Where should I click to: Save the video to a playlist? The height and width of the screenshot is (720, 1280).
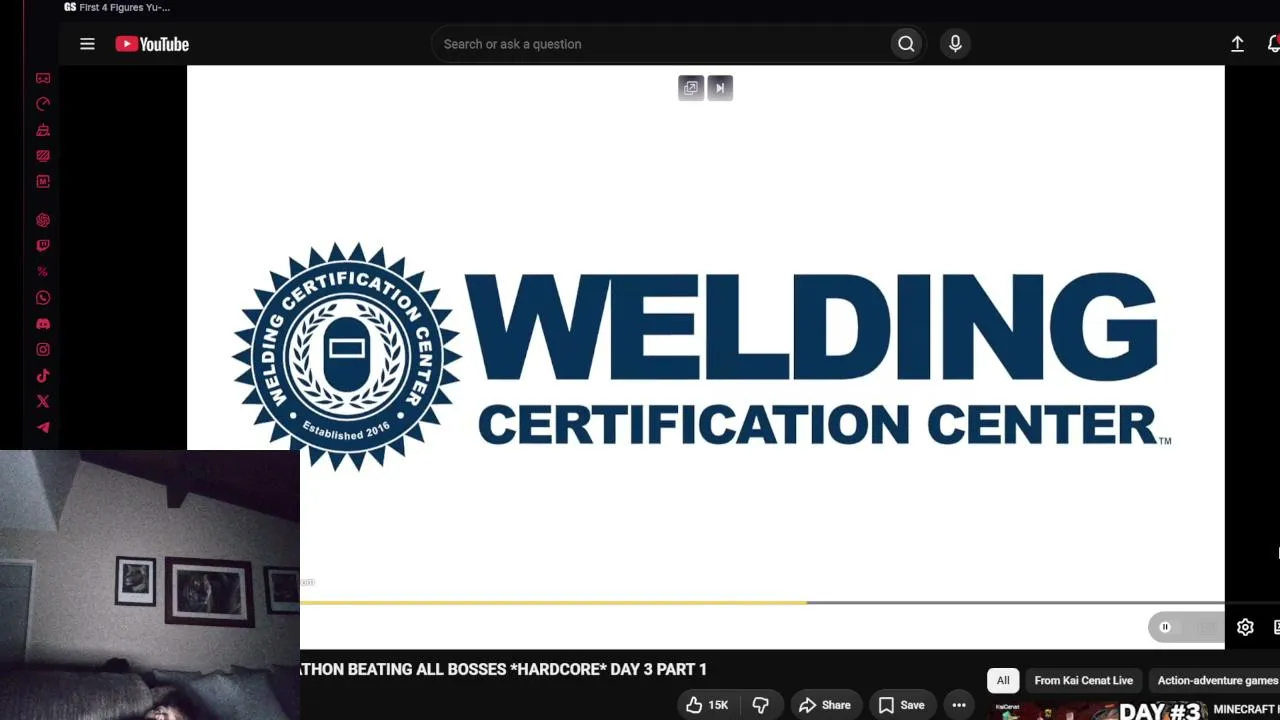[x=901, y=705]
